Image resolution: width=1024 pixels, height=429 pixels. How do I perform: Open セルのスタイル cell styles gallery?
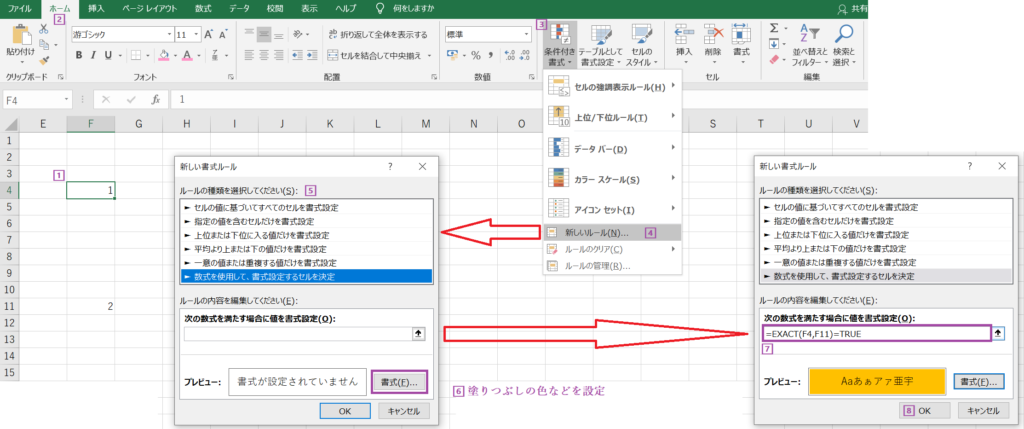point(643,45)
